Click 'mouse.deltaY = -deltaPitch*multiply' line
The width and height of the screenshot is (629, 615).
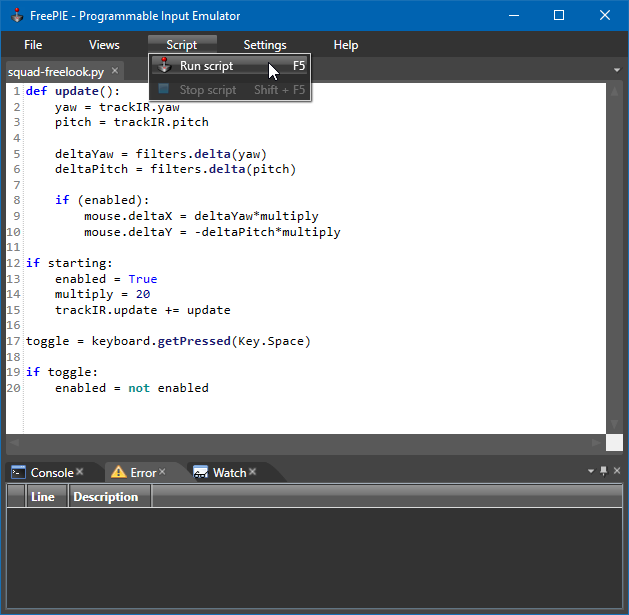pyautogui.click(x=212, y=232)
